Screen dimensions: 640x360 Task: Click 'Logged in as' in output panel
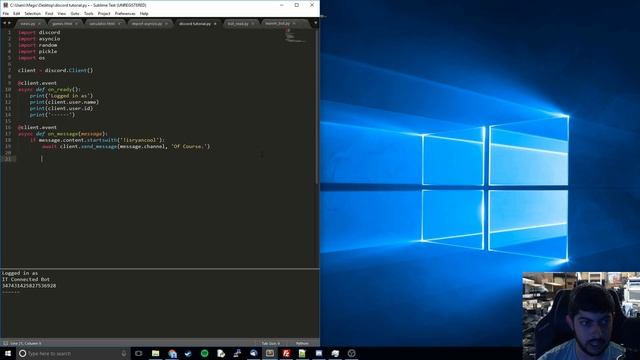(20, 273)
